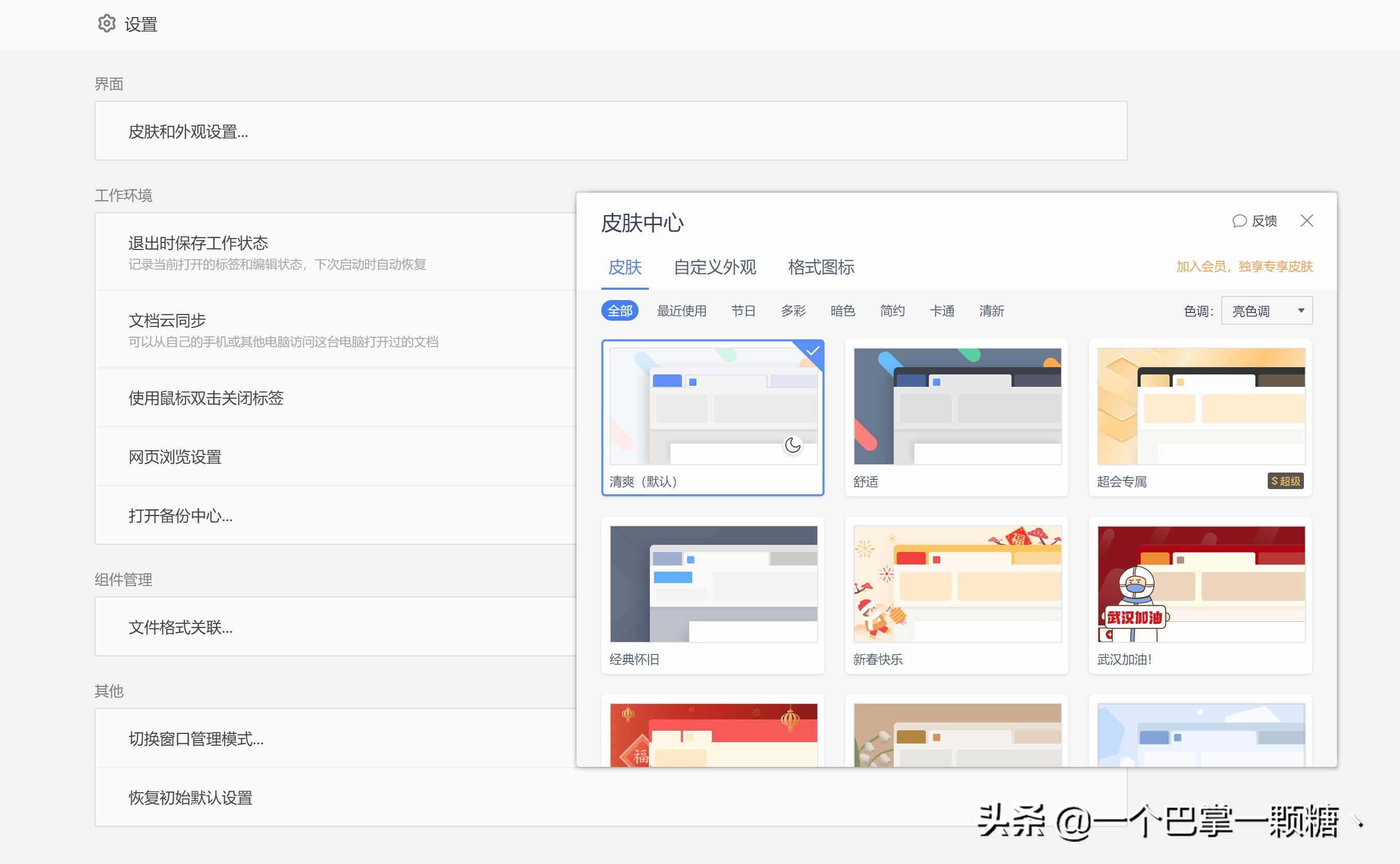Viewport: 1400px width, 864px height.
Task: Switch to the 格式图标 tab
Action: tap(820, 268)
